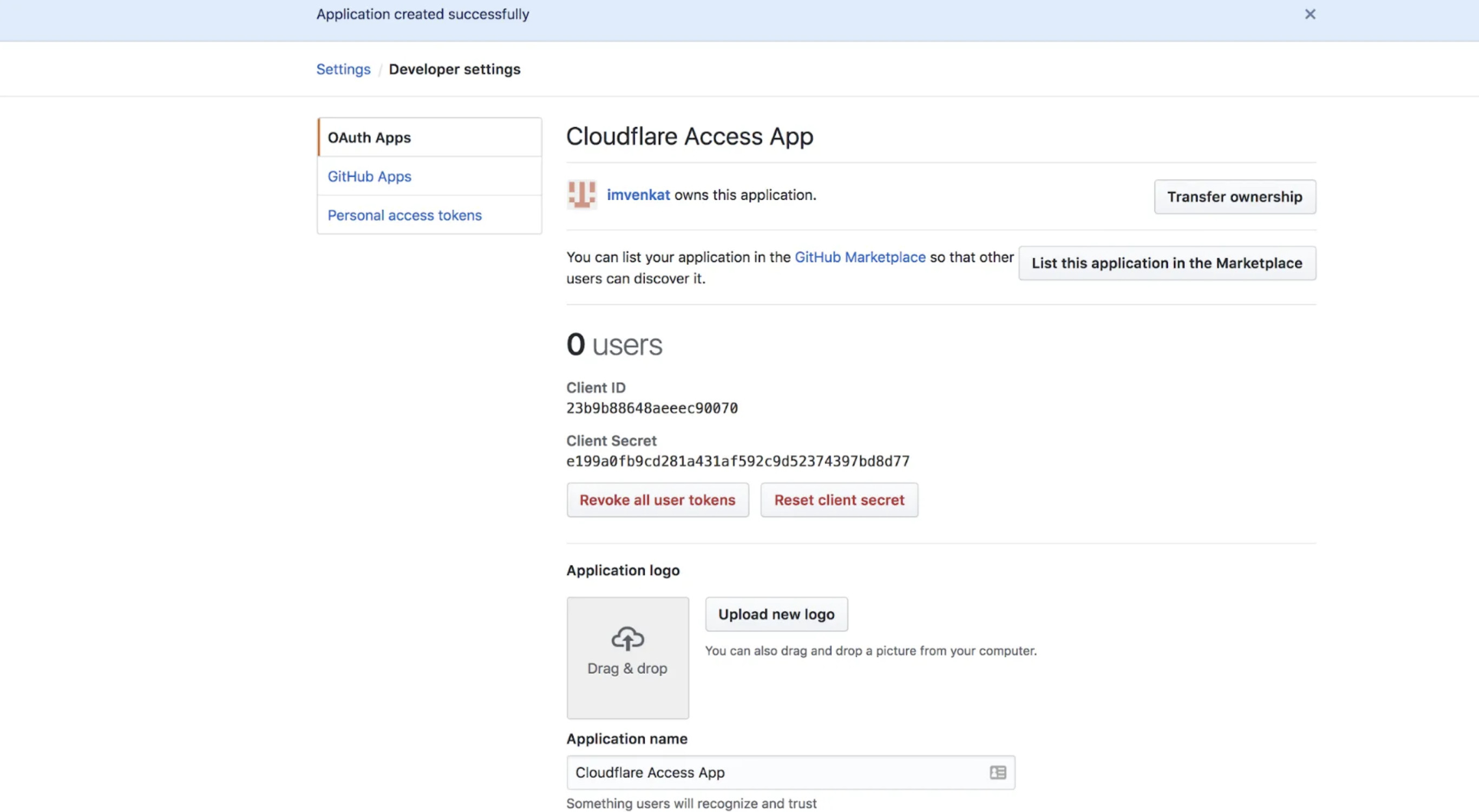The width and height of the screenshot is (1479, 812).
Task: Click the Upload new logo button
Action: pos(776,614)
